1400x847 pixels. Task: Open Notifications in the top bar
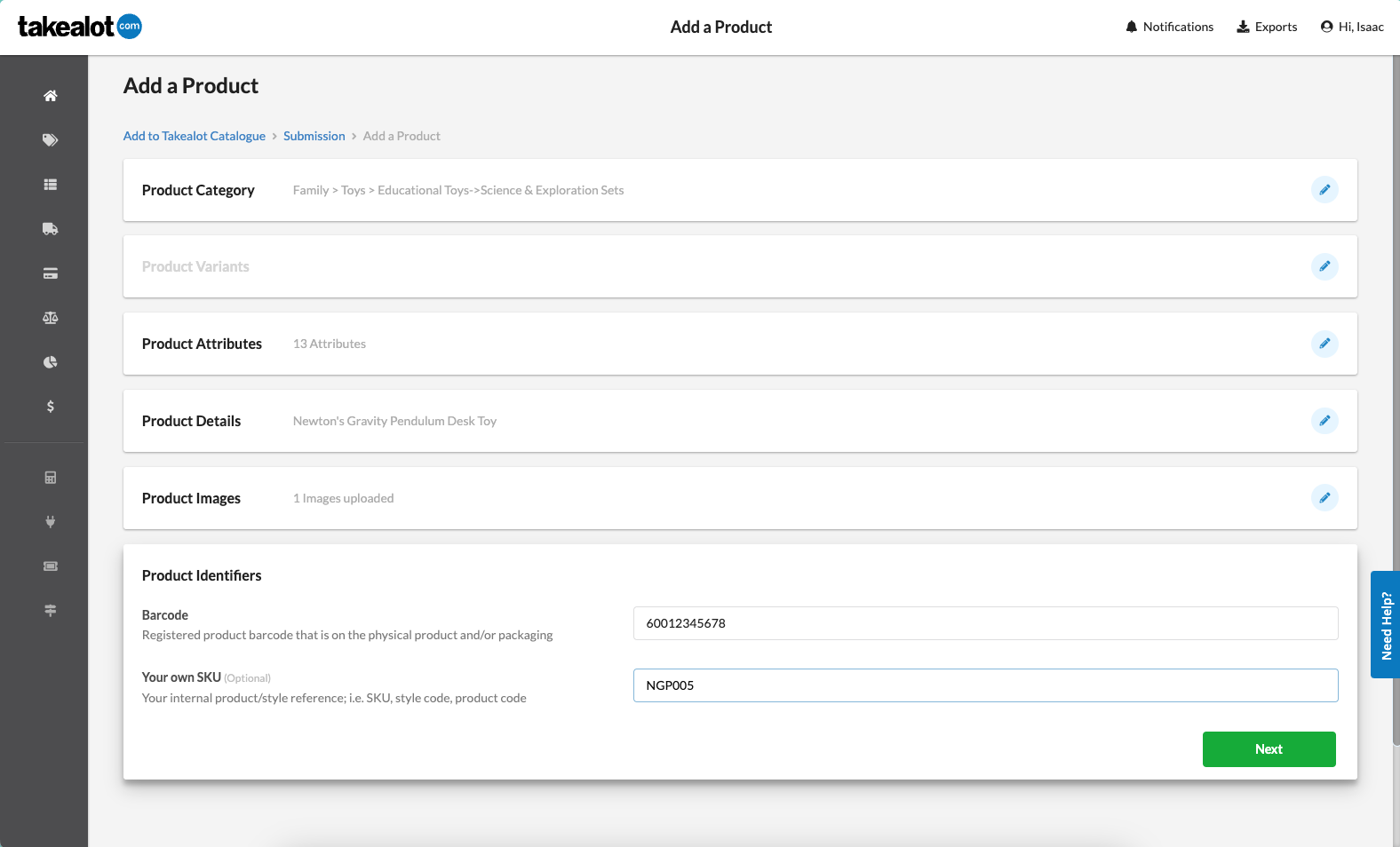click(1169, 27)
